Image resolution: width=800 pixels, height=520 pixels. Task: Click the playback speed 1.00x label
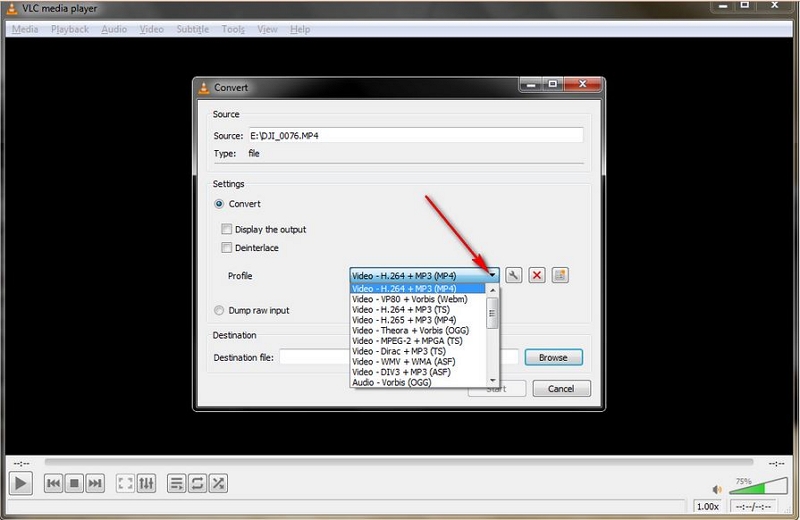708,506
